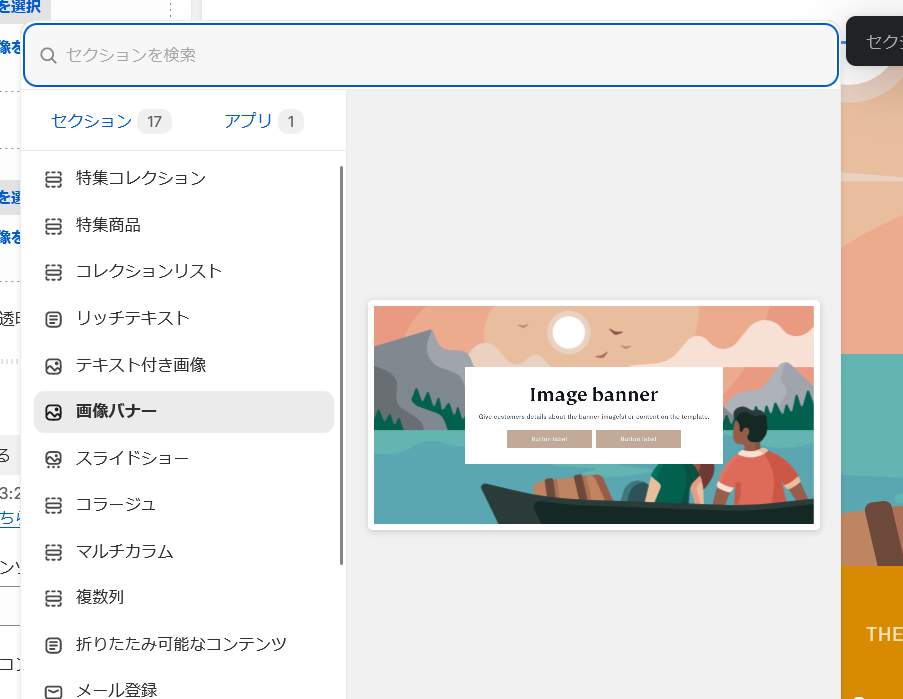Click the 折りたたみ可能なコンテンツ icon
The image size is (903, 699).
click(54, 645)
